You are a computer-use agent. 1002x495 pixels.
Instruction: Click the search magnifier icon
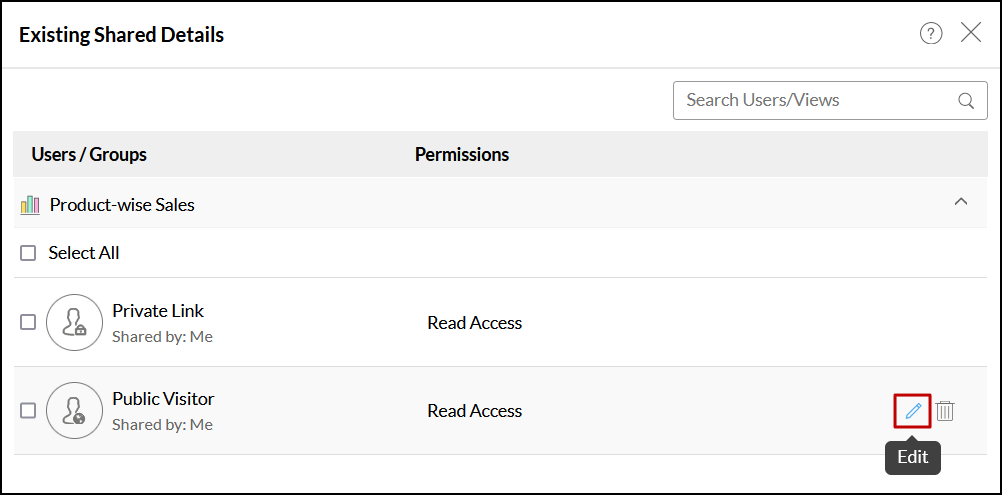point(966,100)
